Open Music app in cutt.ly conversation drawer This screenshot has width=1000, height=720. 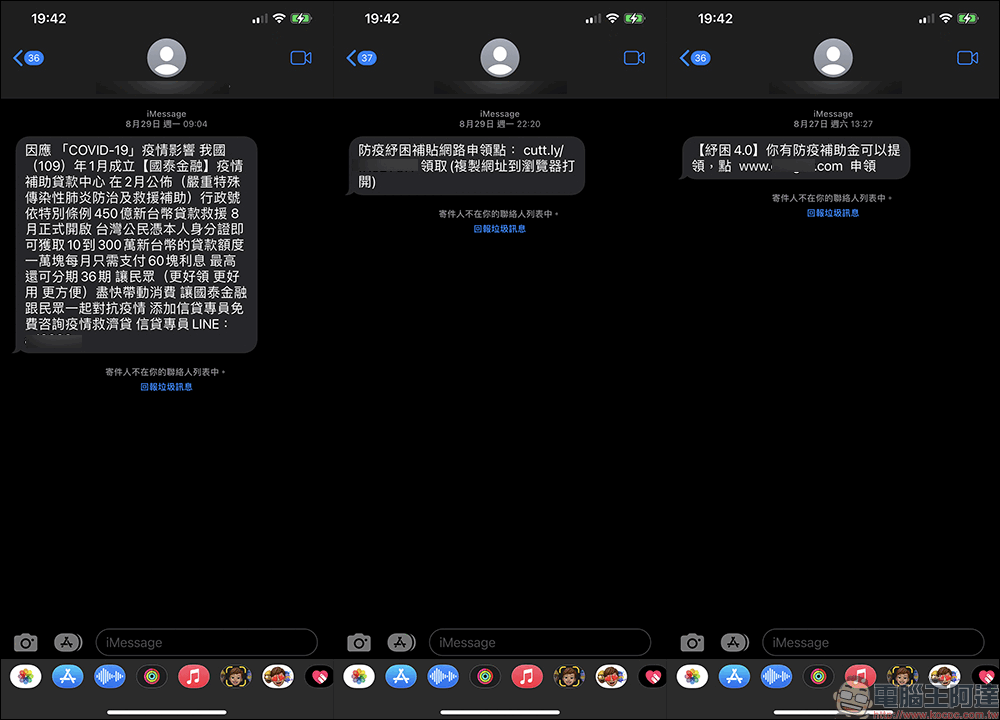tap(527, 676)
